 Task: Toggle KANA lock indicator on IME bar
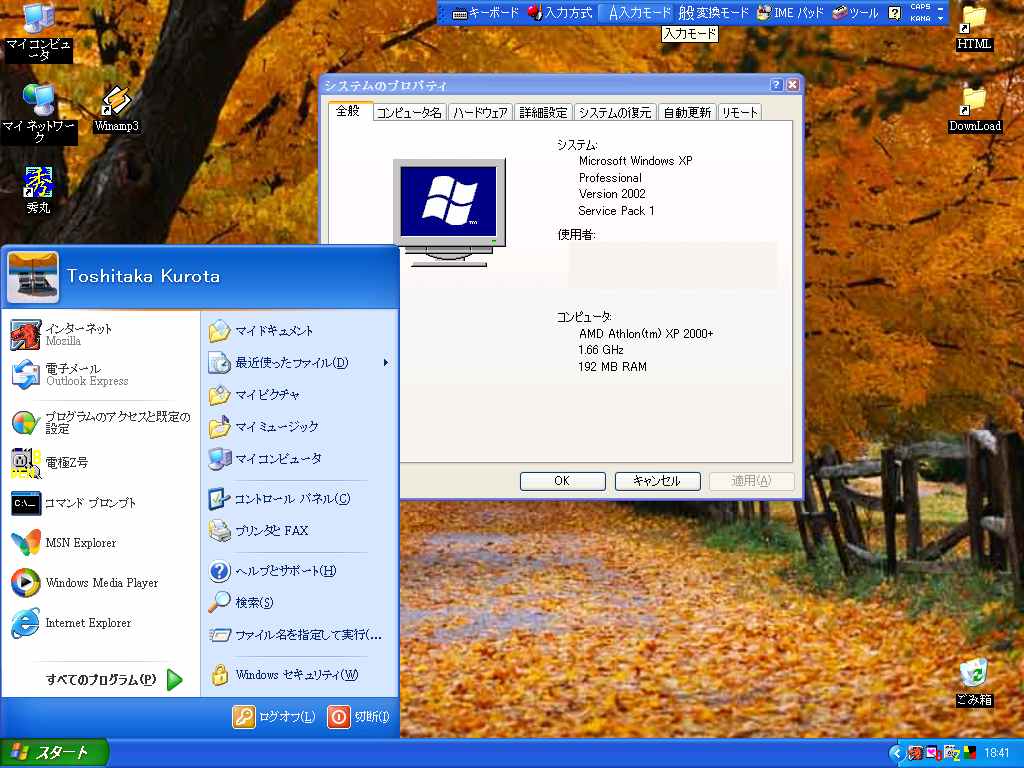(x=920, y=18)
